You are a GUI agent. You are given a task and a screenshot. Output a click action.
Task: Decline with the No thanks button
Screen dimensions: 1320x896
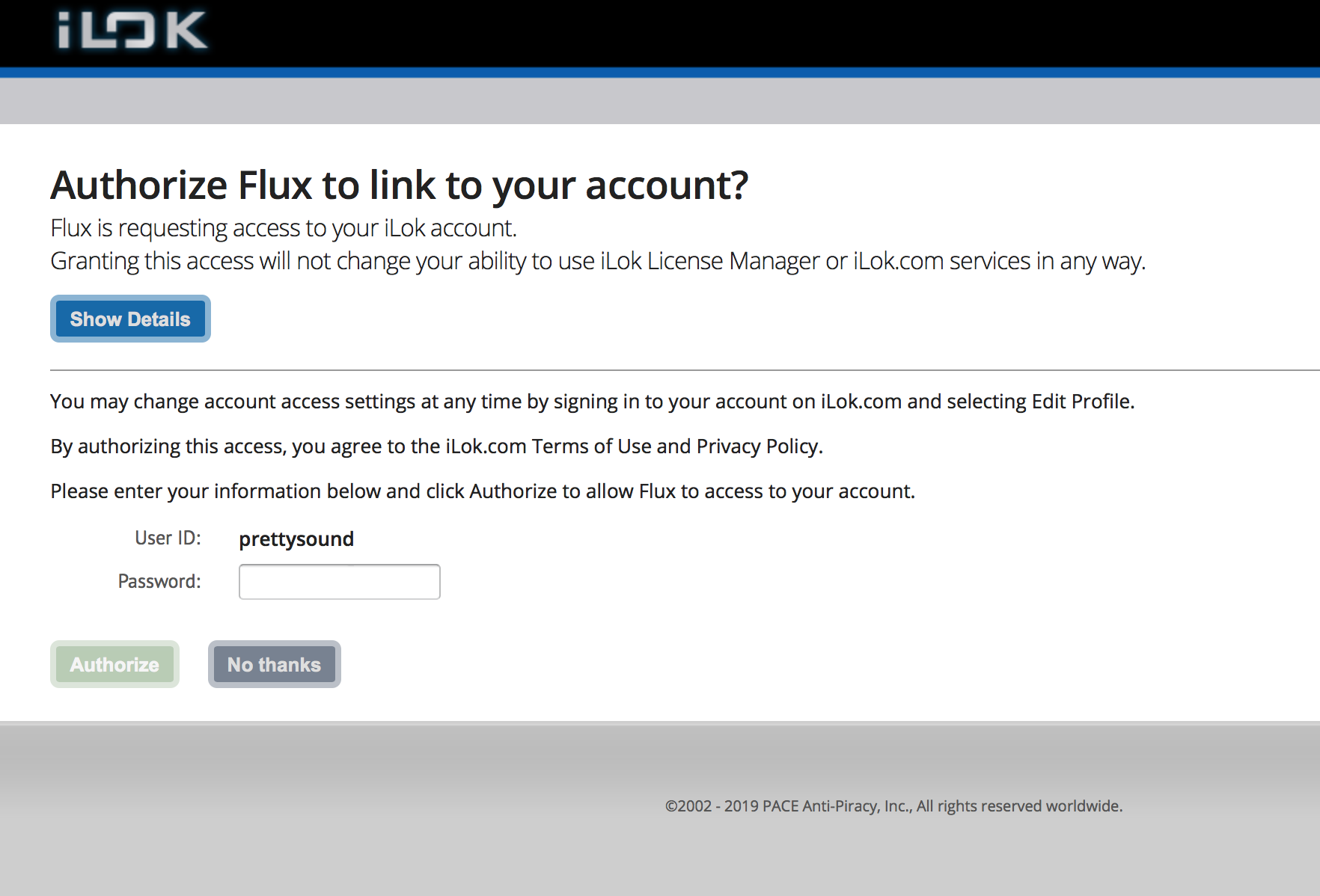click(274, 664)
